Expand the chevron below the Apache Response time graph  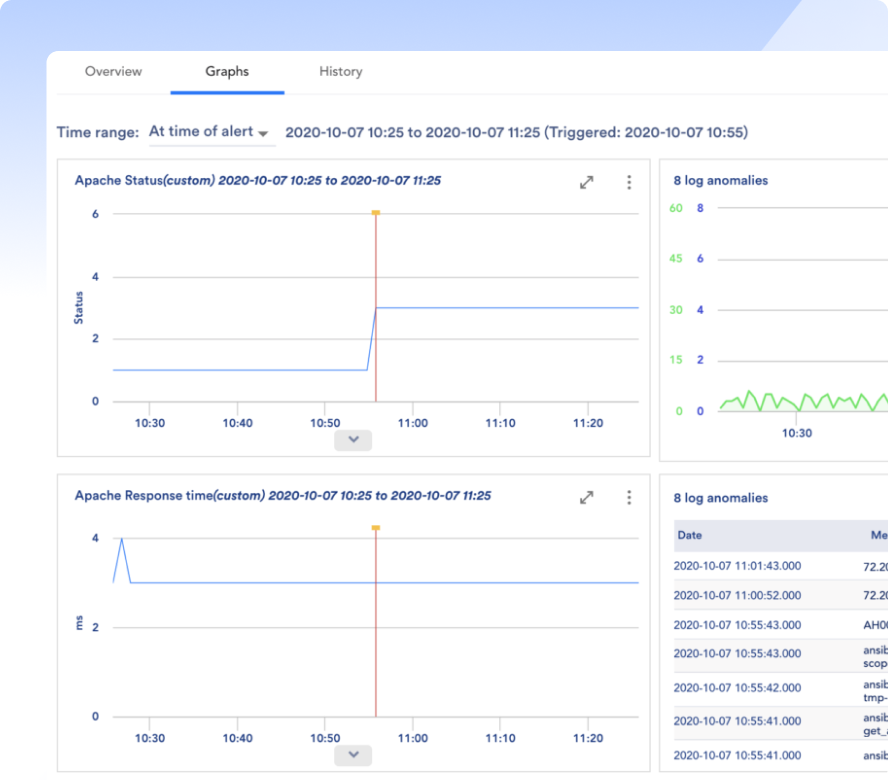[353, 755]
